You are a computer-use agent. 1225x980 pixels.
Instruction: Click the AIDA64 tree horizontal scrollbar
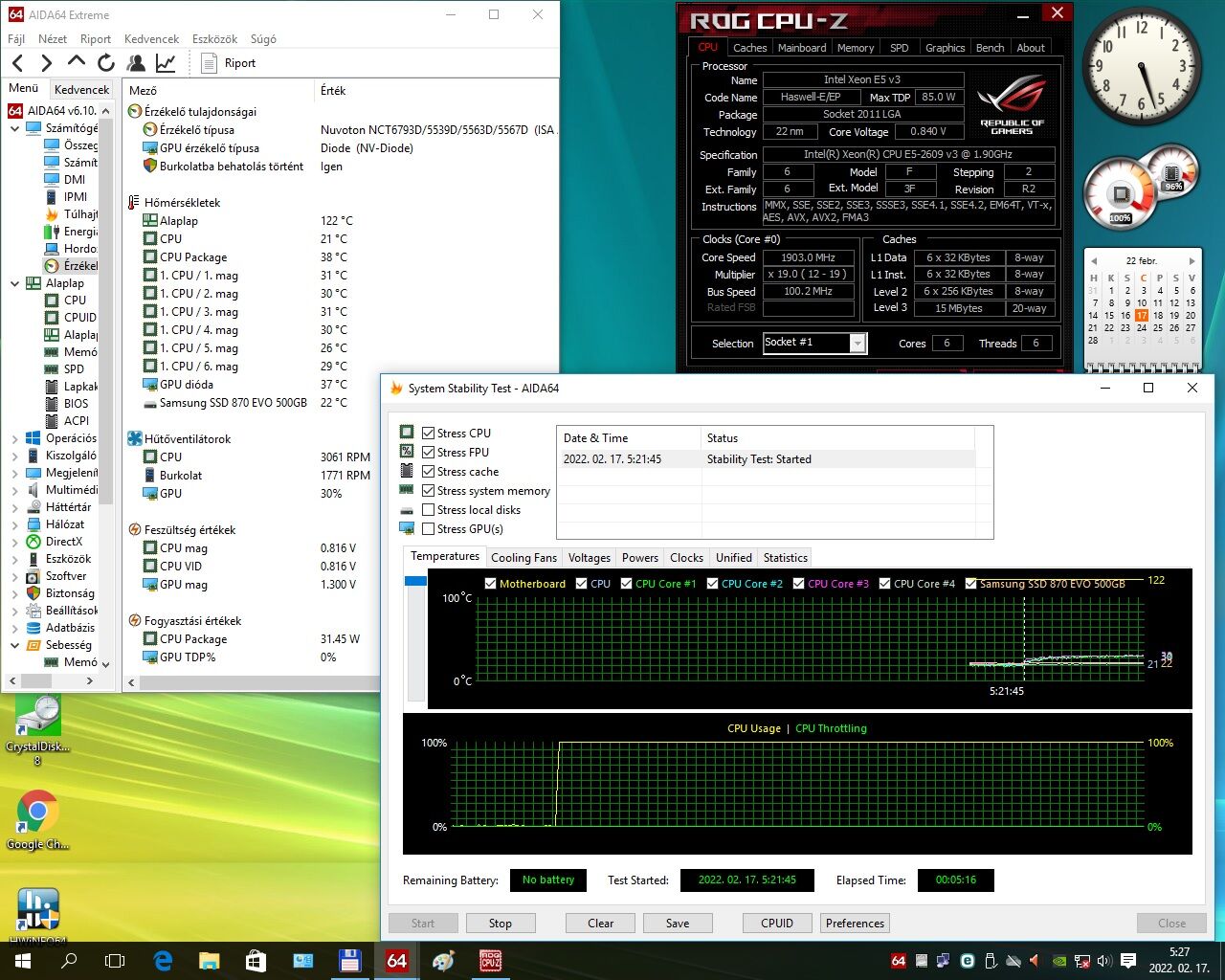tap(53, 680)
